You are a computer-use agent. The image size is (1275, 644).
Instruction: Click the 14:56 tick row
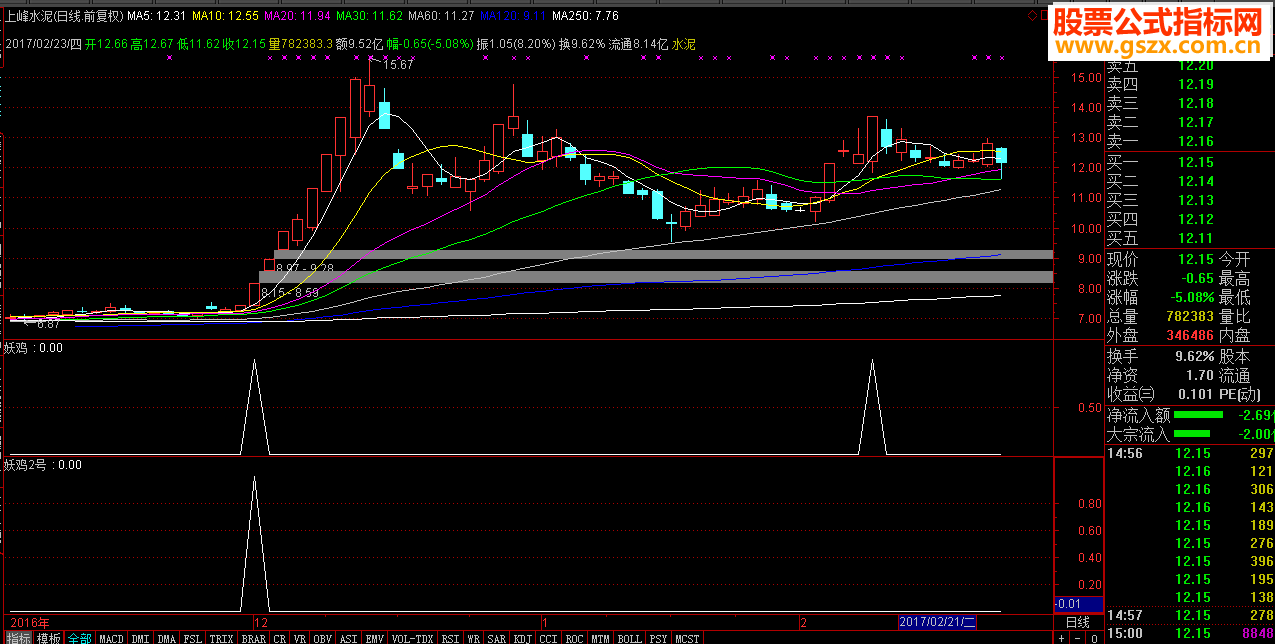coord(1189,453)
